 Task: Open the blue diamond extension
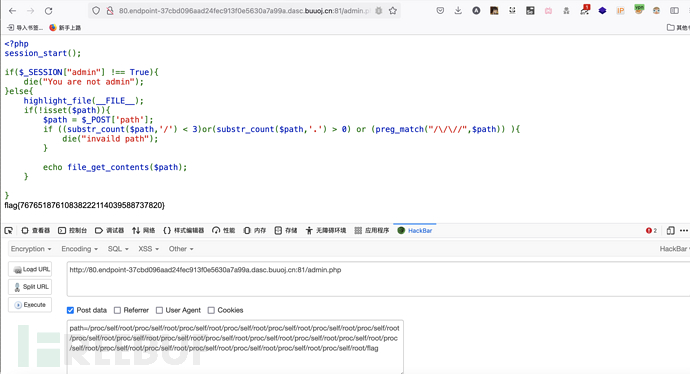[602, 11]
